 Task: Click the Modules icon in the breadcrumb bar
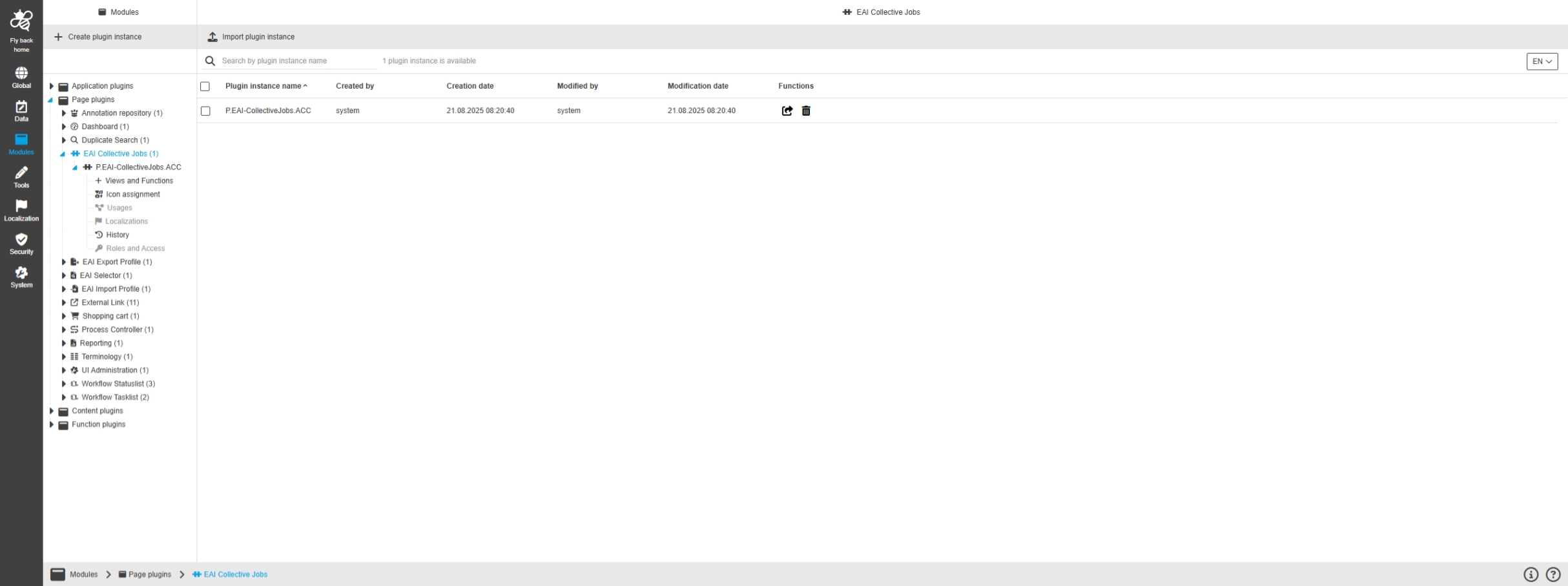click(58, 574)
